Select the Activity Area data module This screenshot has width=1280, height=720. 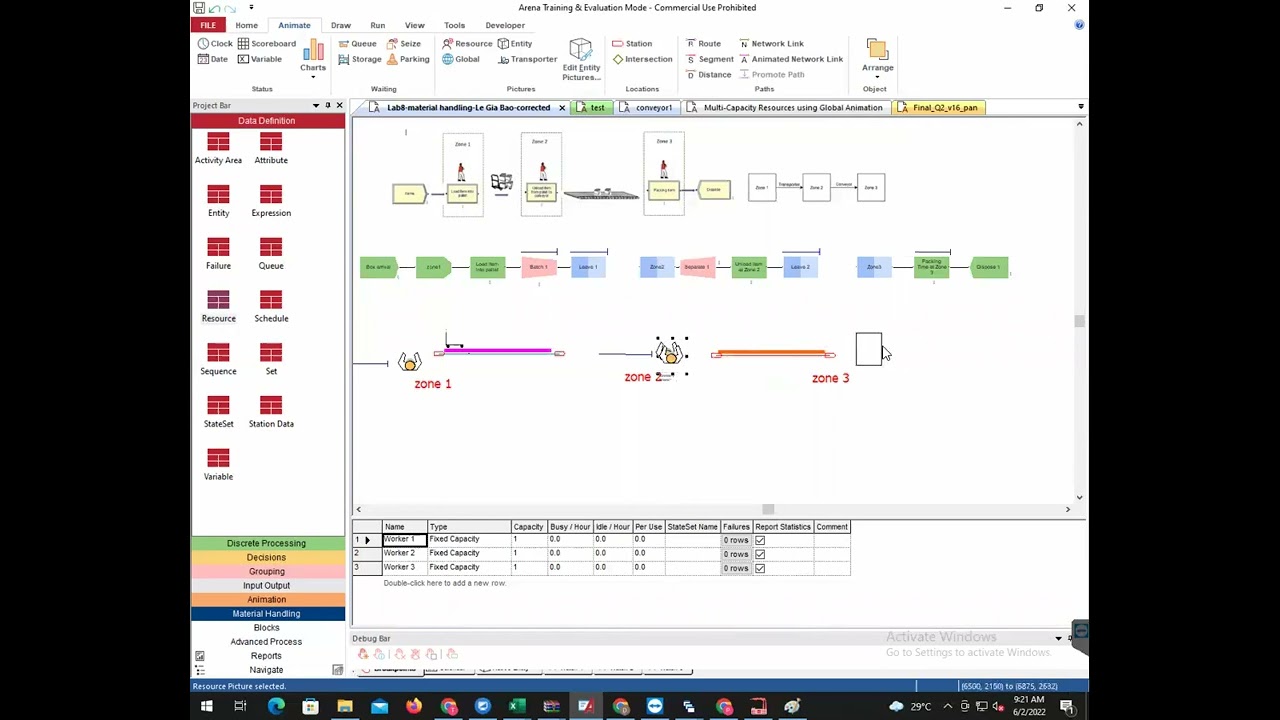(218, 149)
